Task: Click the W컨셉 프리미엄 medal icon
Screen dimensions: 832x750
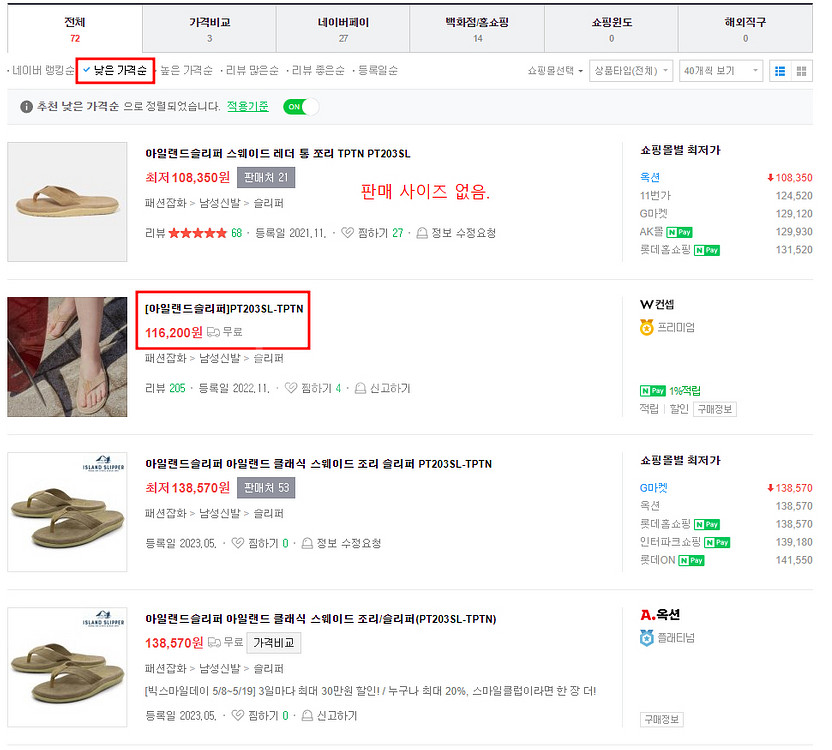Action: point(646,327)
